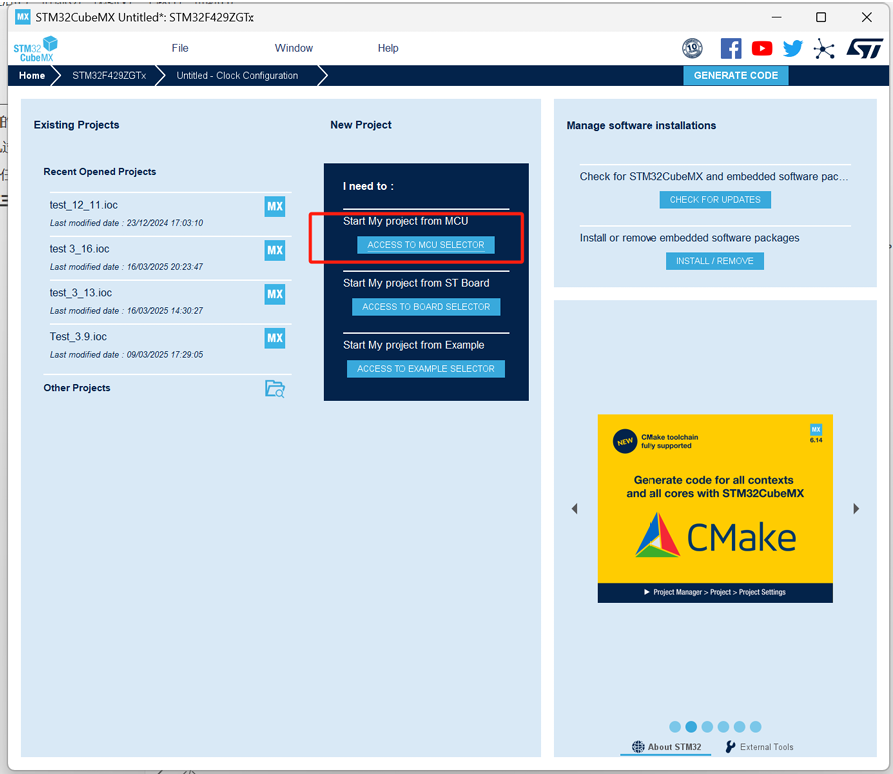
Task: Click the MX title bar app icon
Action: [23, 17]
